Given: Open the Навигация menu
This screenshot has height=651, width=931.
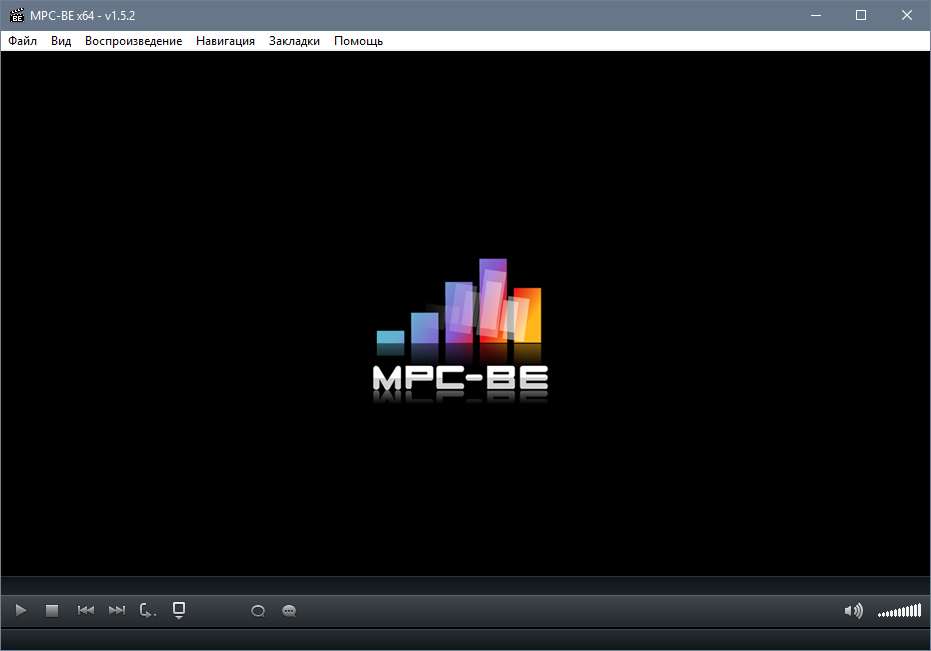Looking at the screenshot, I should coord(225,41).
